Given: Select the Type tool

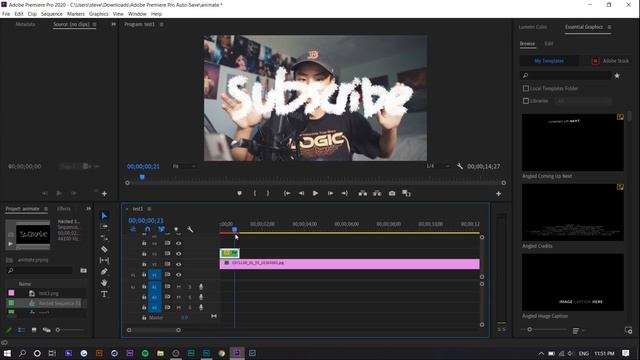Looking at the screenshot, I should pos(104,294).
